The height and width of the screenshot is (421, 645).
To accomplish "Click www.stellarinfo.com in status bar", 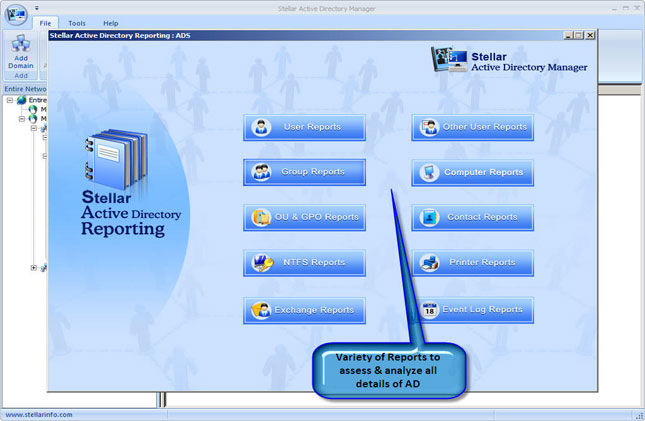I will pos(39,415).
